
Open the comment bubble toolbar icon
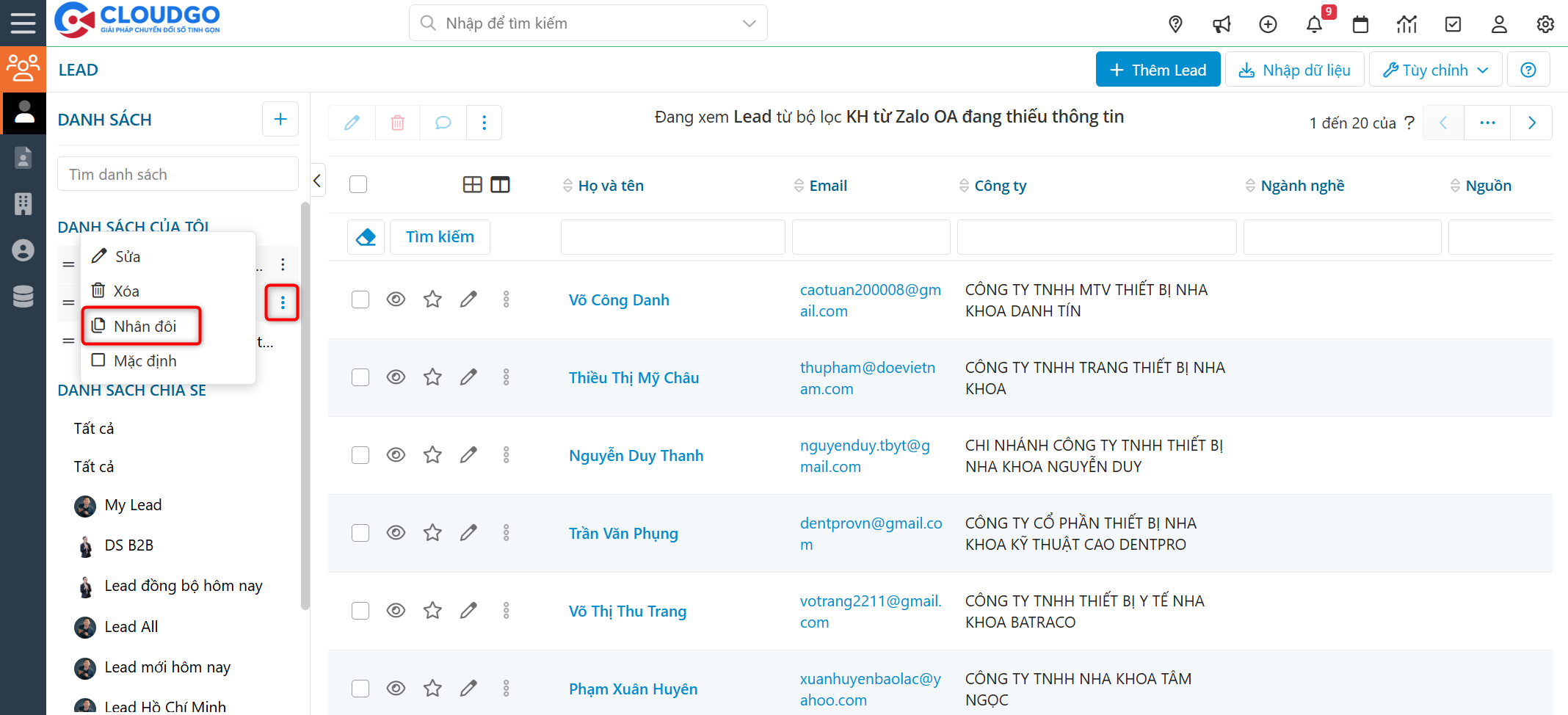[x=443, y=123]
